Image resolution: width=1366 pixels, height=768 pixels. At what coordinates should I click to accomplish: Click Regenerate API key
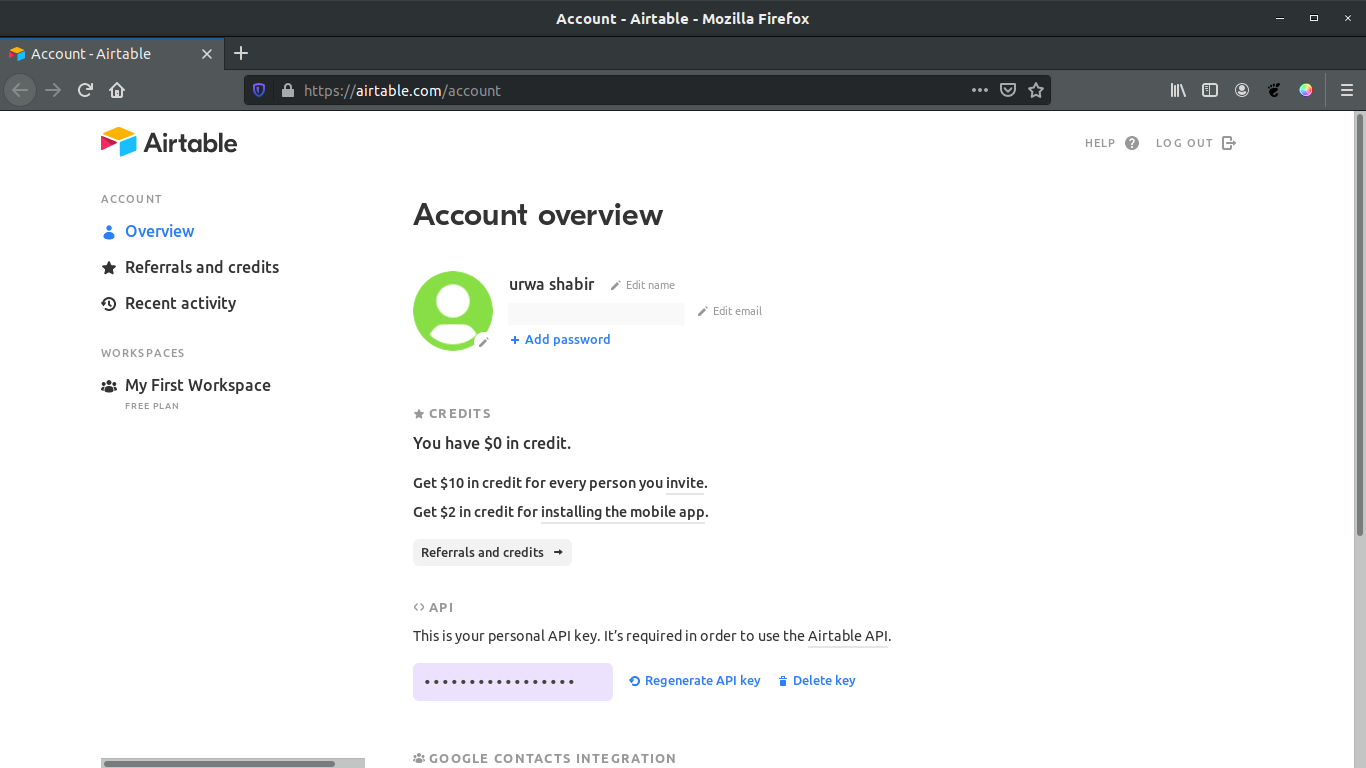tap(695, 681)
